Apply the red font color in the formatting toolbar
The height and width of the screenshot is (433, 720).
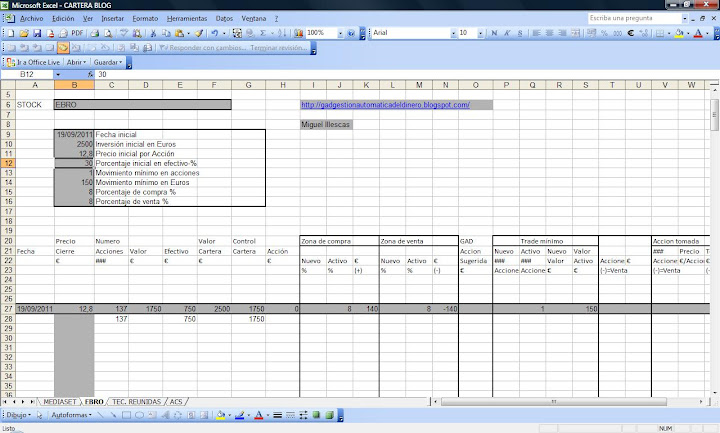point(698,33)
